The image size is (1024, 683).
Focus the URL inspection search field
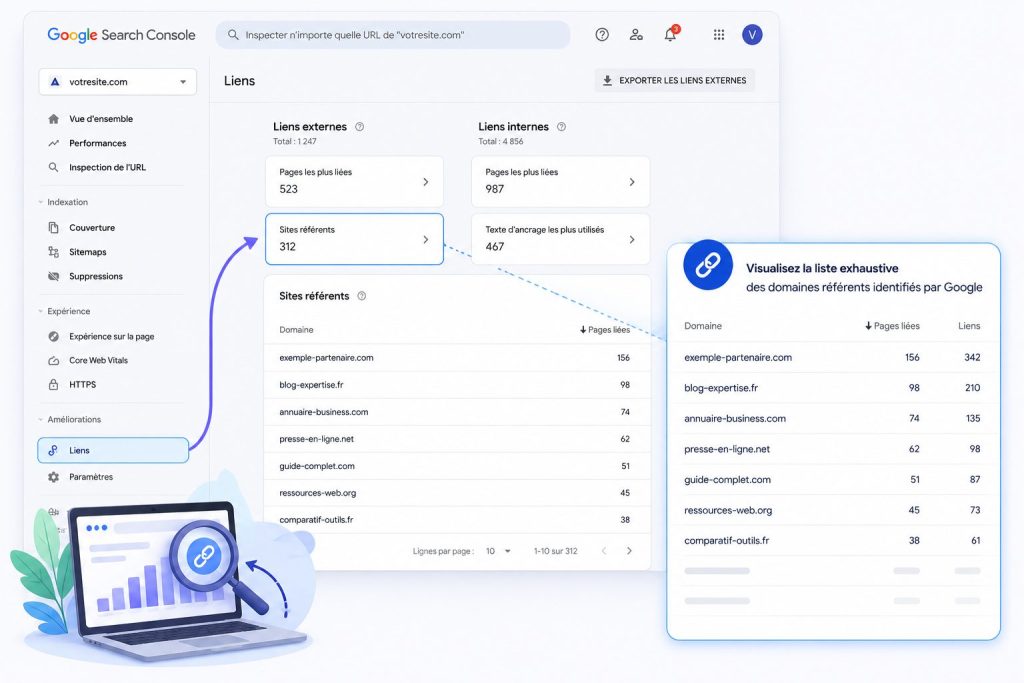pos(392,35)
